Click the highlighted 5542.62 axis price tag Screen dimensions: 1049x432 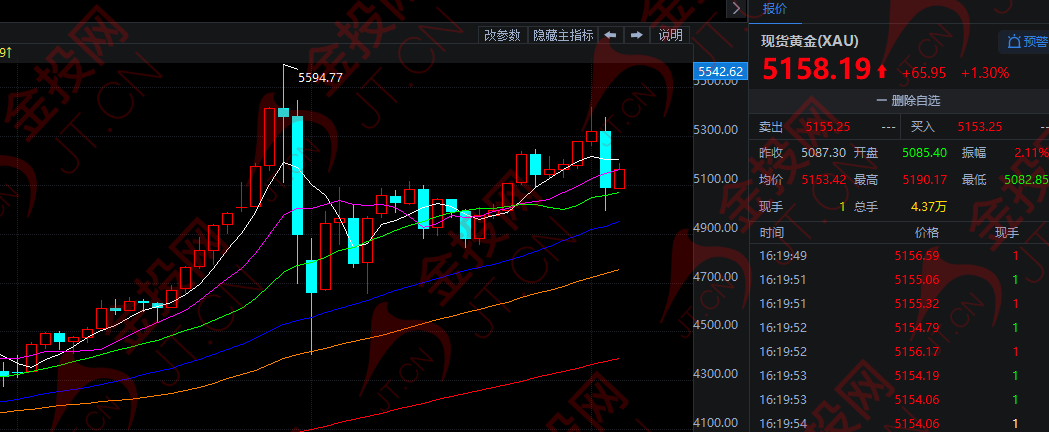pos(721,71)
